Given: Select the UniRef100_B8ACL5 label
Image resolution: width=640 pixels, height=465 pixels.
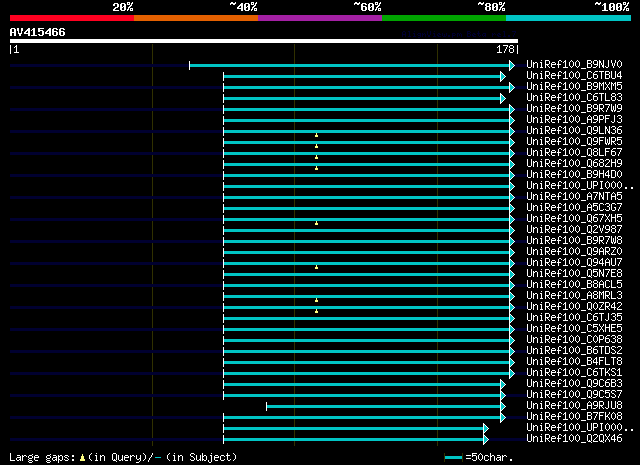Looking at the screenshot, I should 574,285.
